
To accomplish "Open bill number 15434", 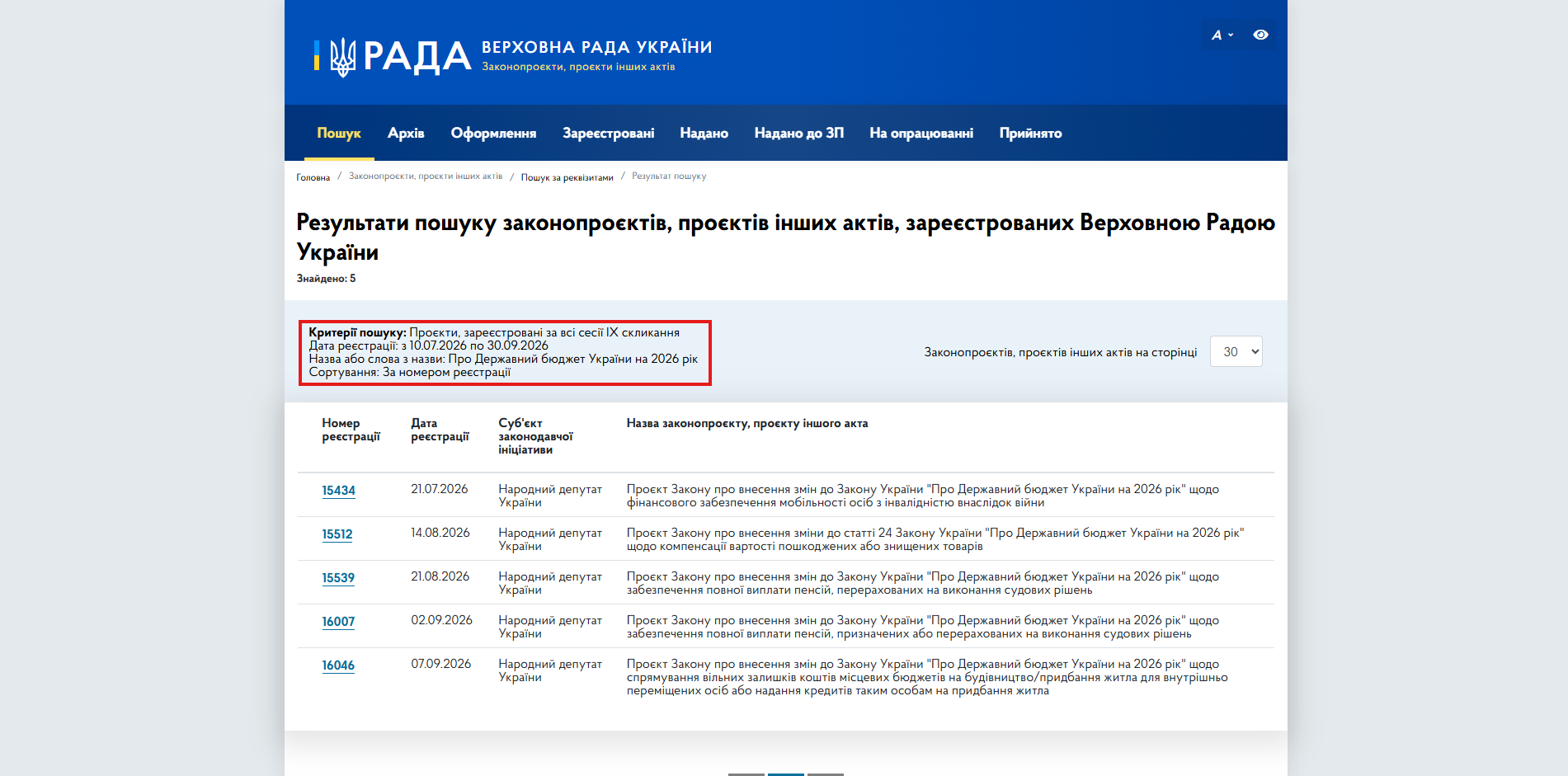I will tap(338, 491).
